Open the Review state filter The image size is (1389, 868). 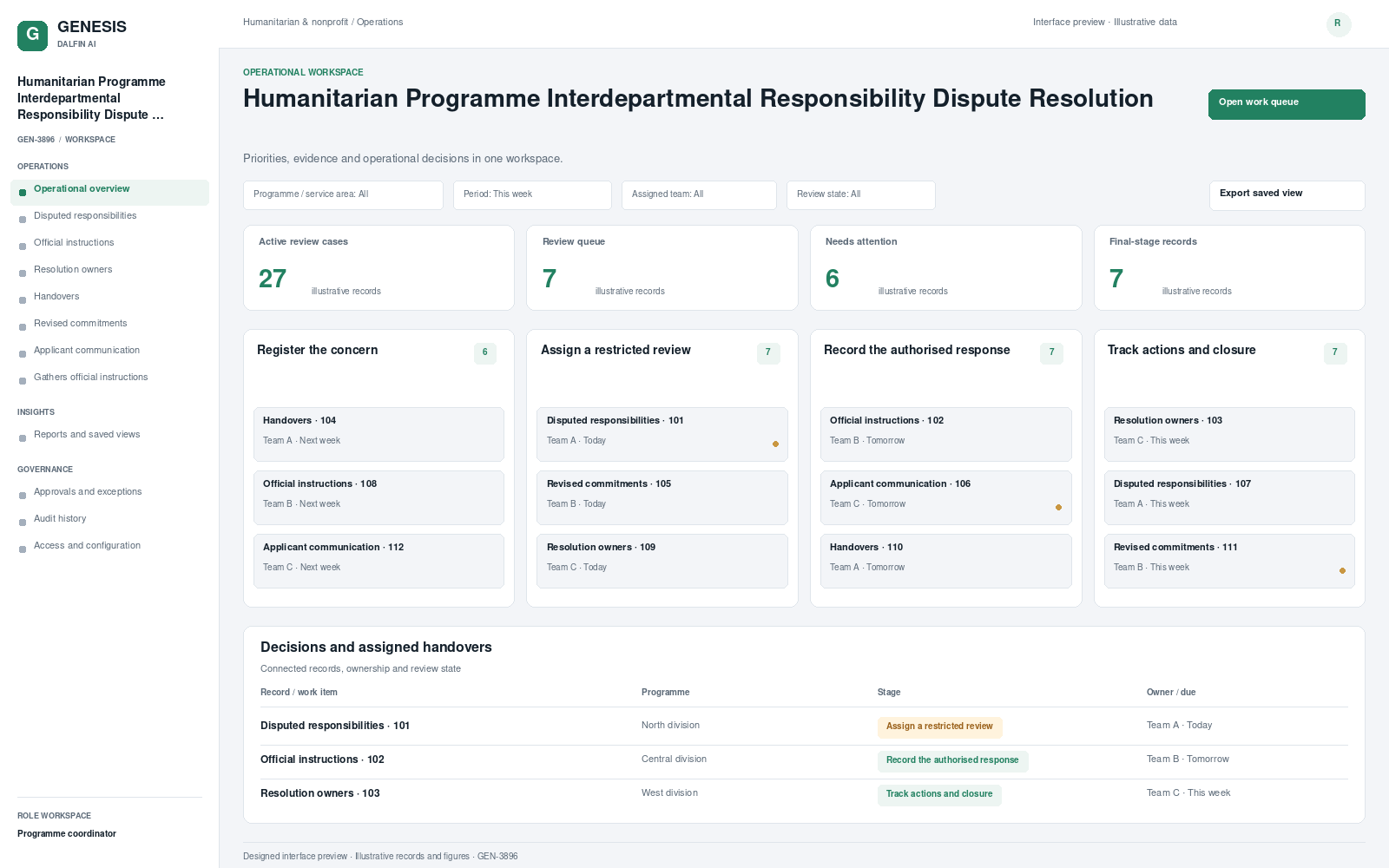click(860, 195)
